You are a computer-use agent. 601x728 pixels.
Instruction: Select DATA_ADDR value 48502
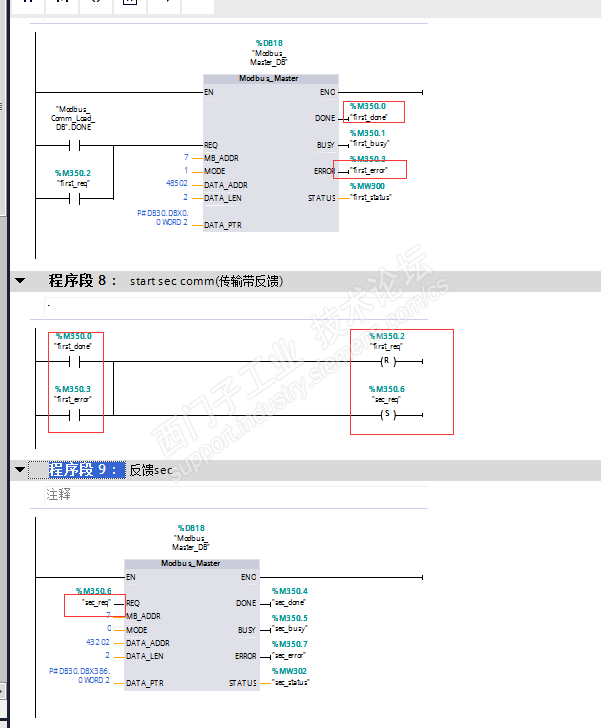(177, 183)
